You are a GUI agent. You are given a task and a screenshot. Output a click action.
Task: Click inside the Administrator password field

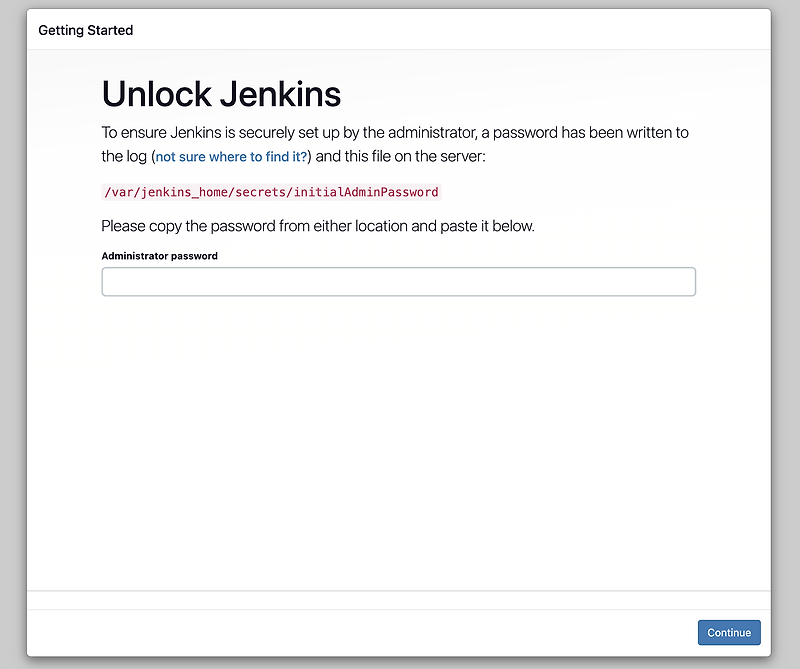397,281
